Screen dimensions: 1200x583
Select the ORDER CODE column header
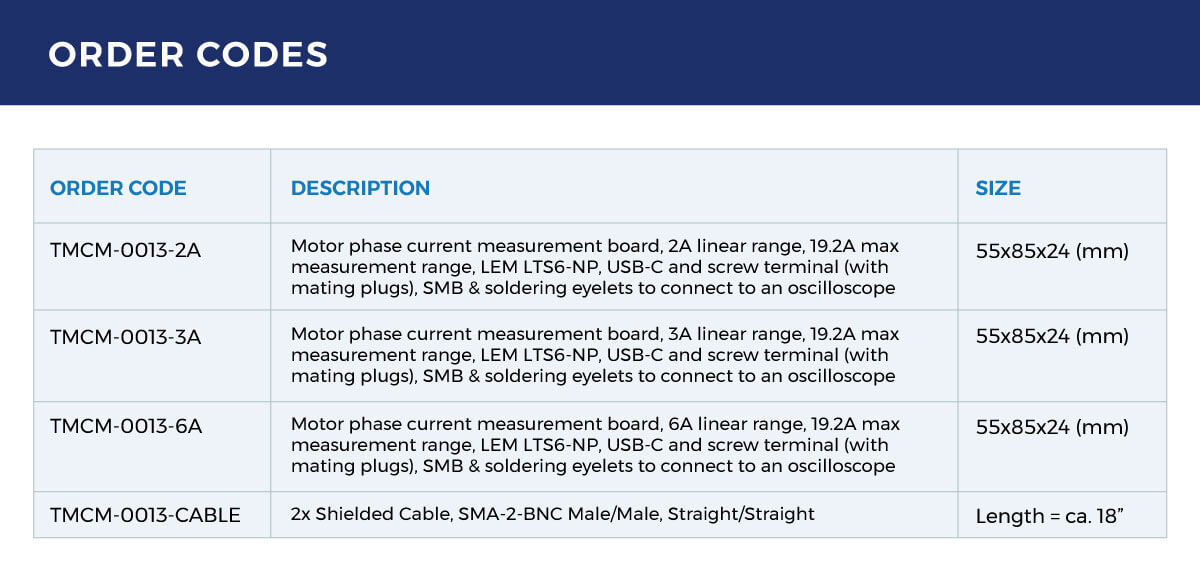[118, 188]
